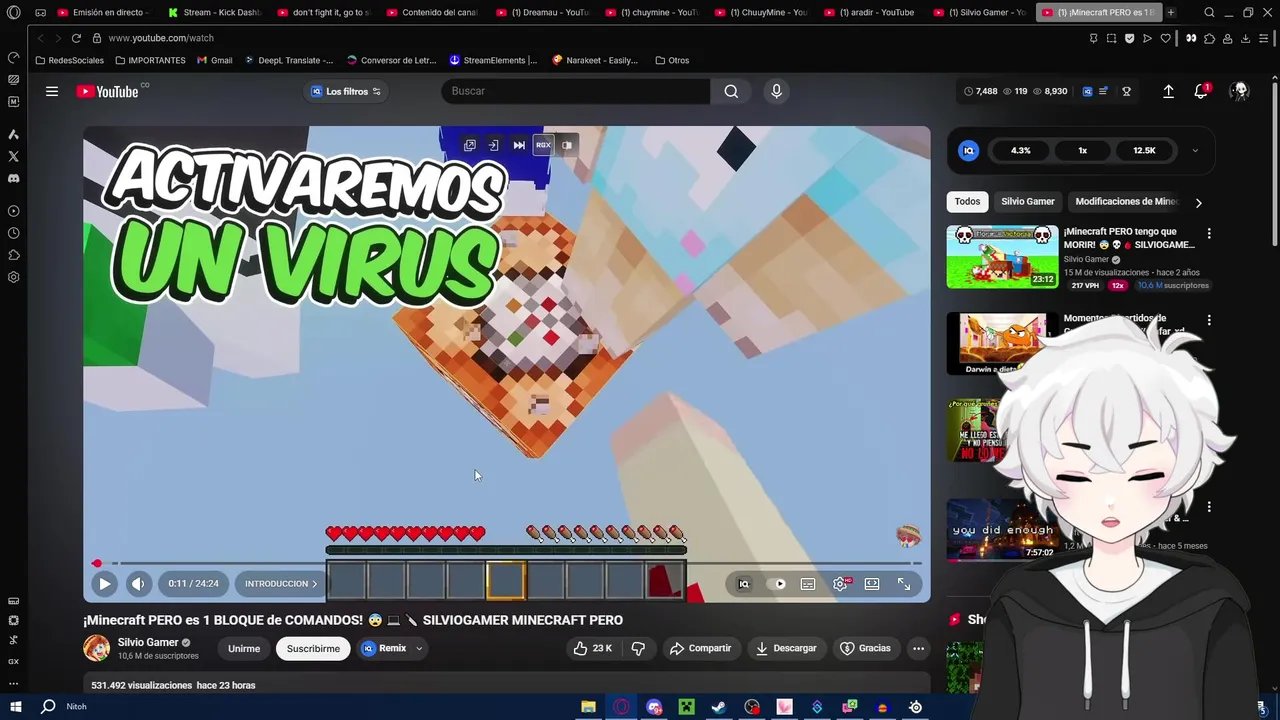This screenshot has height=720, width=1280.
Task: Expand vidIQ stats panel chevron
Action: 1195,151
